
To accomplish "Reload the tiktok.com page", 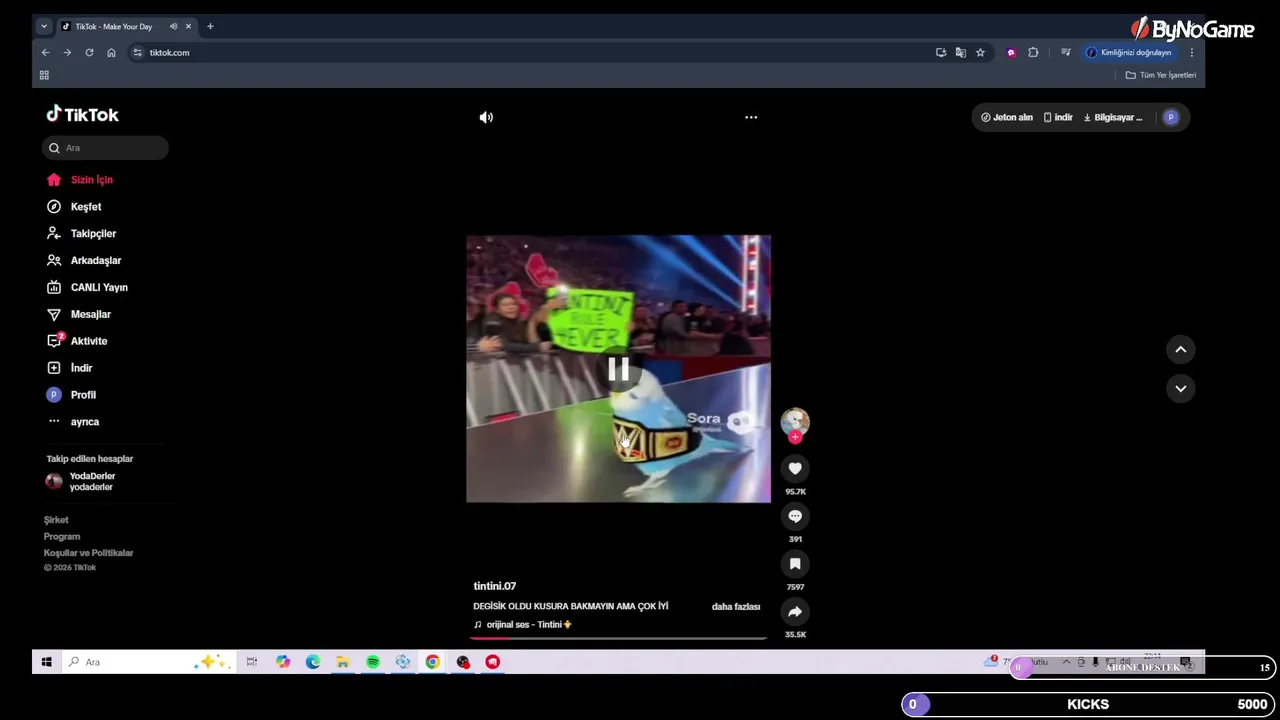I will pyautogui.click(x=89, y=53).
